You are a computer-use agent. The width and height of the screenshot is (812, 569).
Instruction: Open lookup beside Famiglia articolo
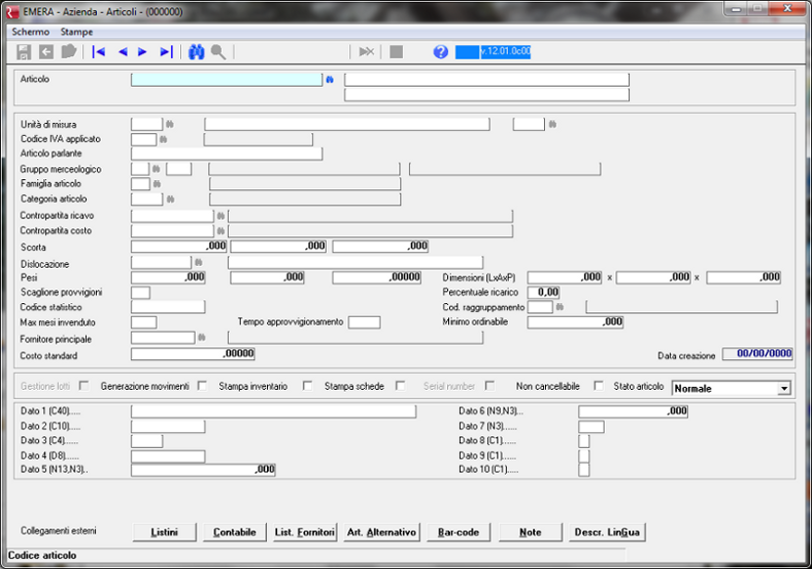(157, 184)
